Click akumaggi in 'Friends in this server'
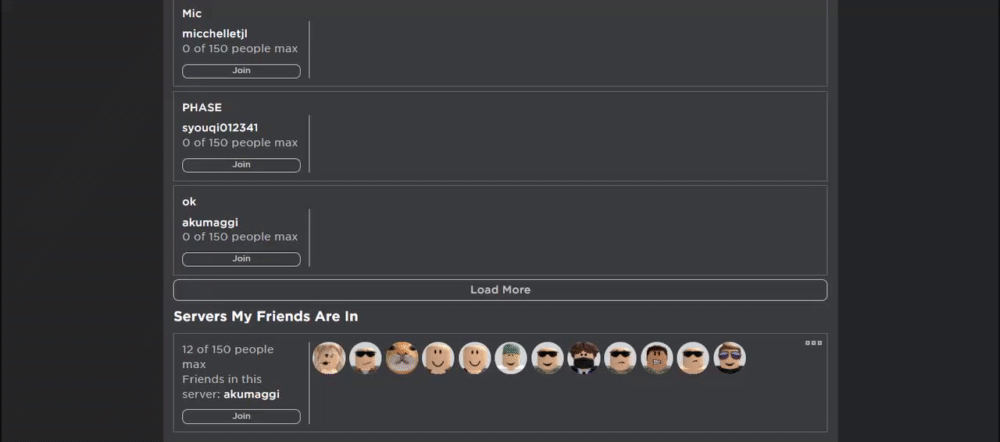The height and width of the screenshot is (442, 1000). (251, 394)
